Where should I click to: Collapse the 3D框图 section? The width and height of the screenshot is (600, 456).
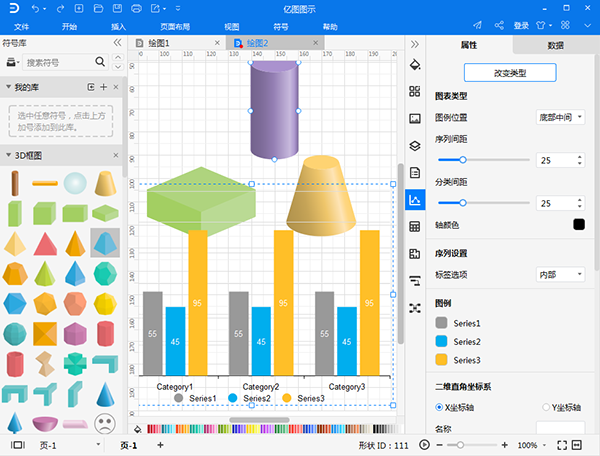8,155
